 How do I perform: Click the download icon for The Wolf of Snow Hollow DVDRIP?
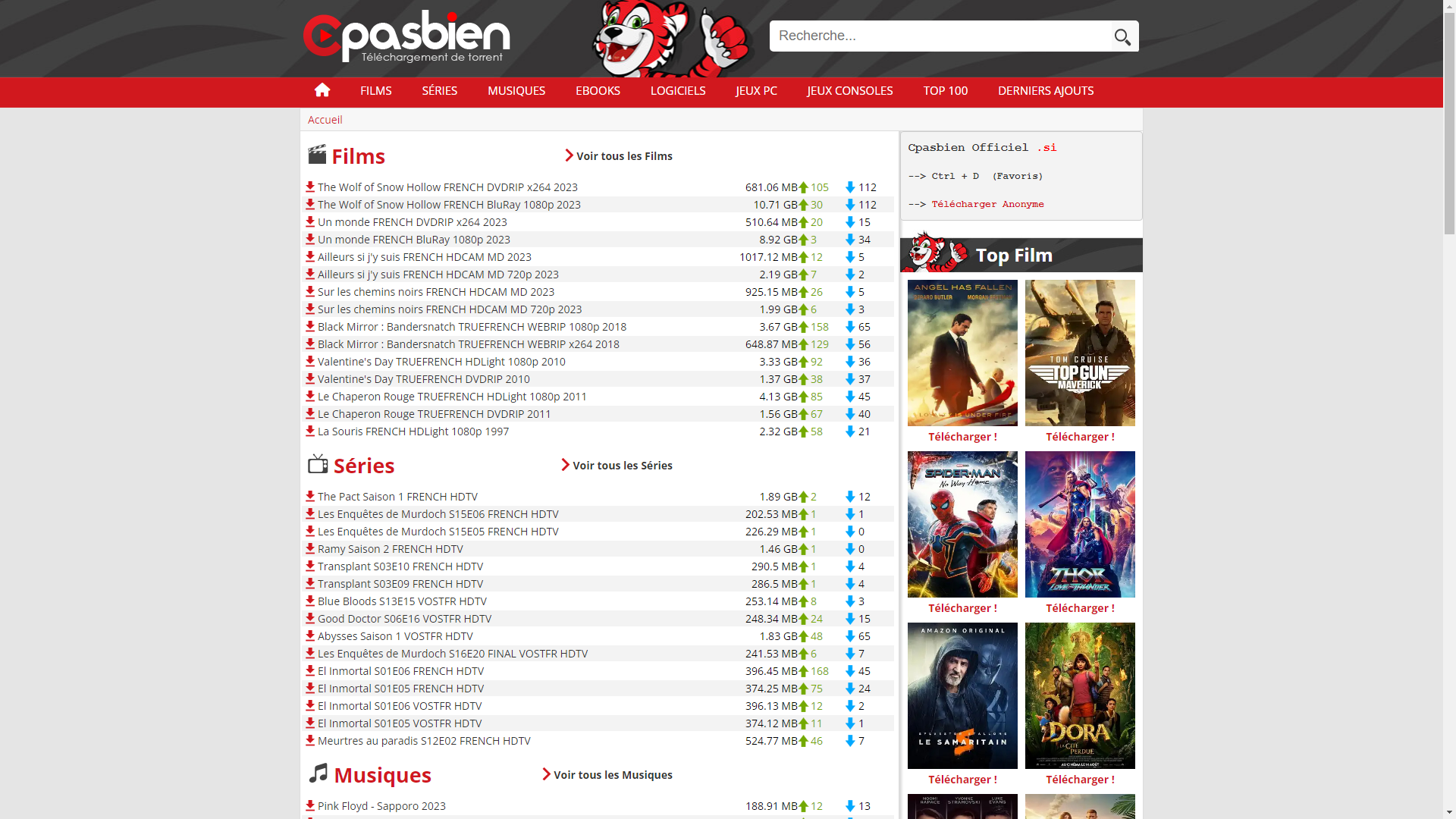(310, 187)
